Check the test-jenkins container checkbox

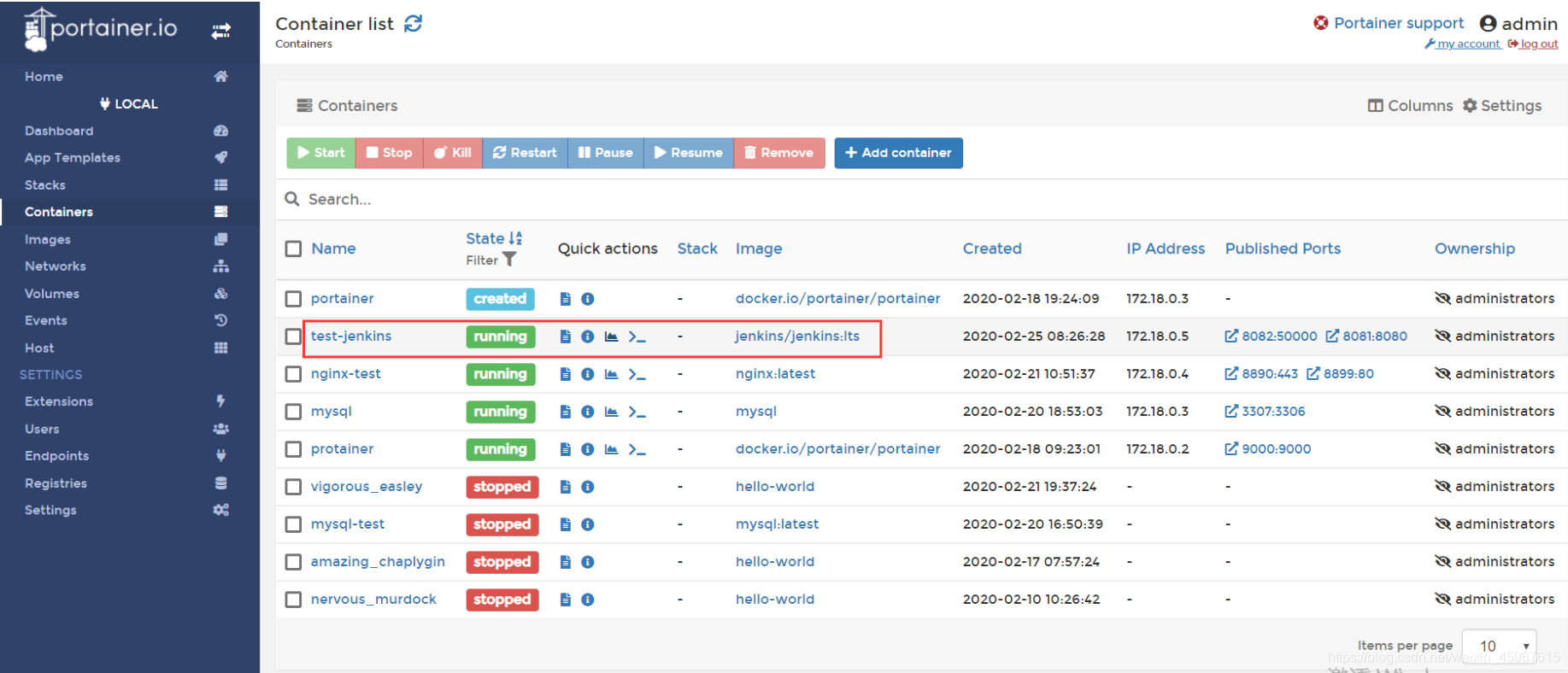point(293,336)
